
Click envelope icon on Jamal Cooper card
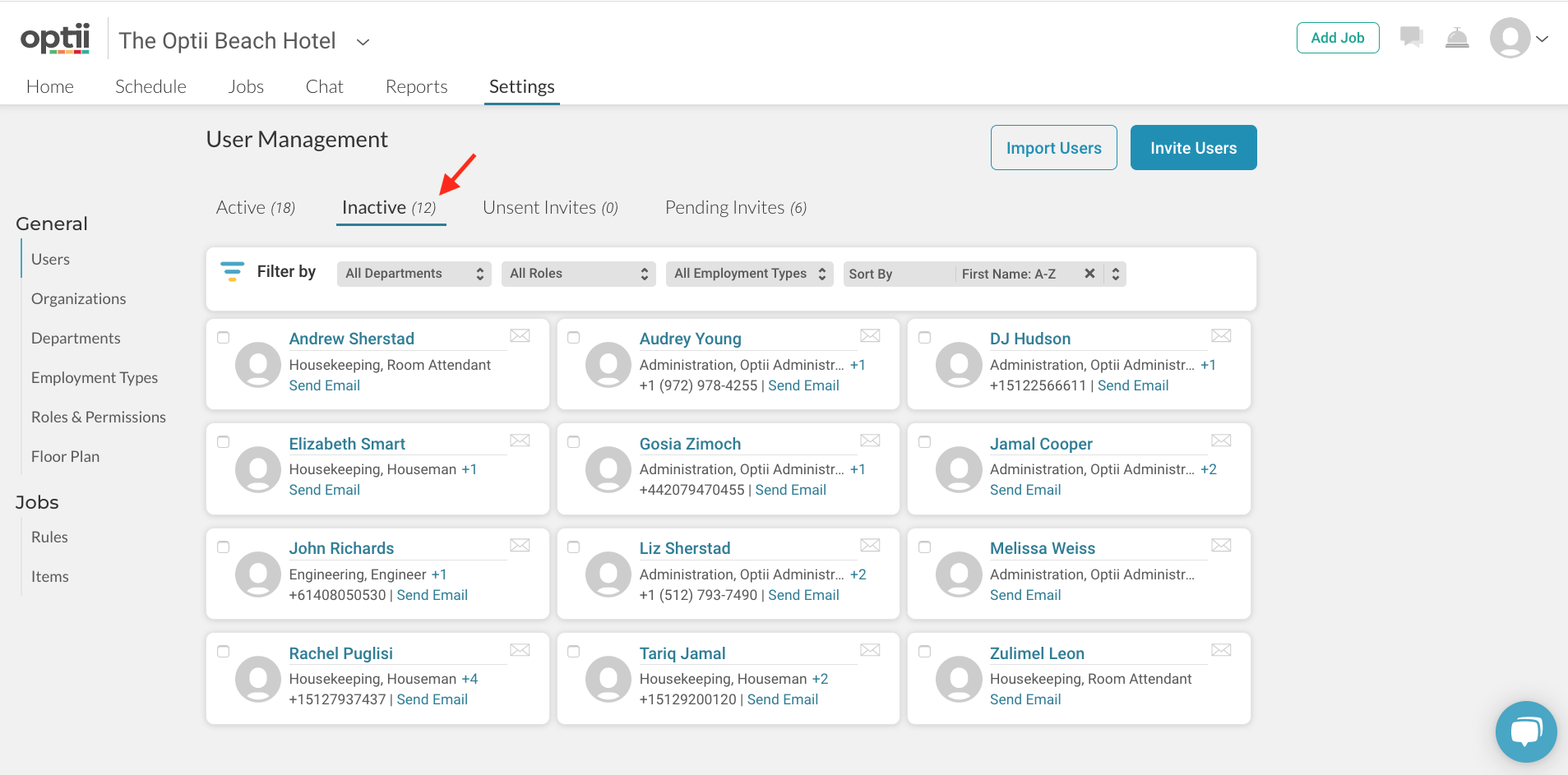1221,441
